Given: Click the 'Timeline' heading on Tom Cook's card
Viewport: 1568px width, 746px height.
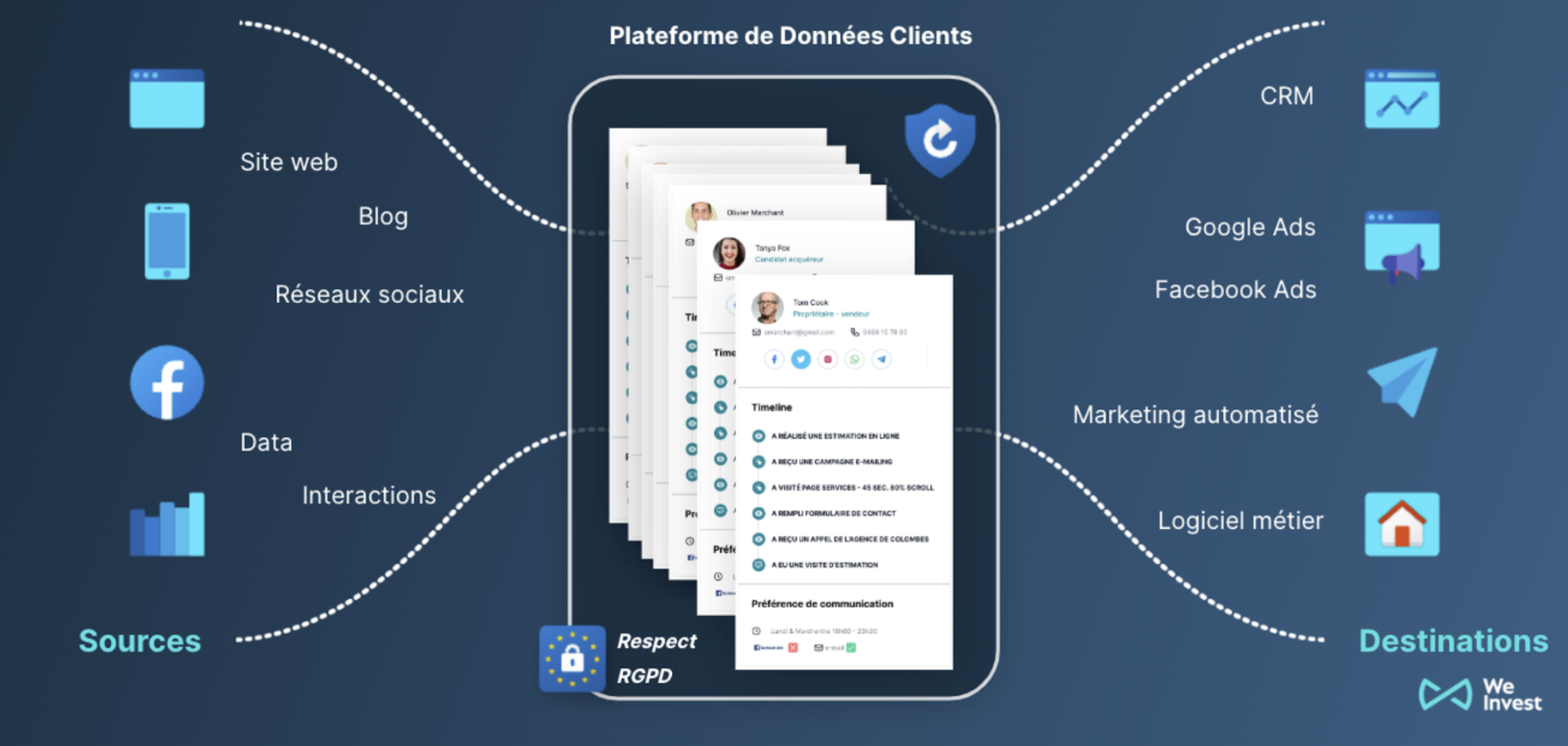Looking at the screenshot, I should tap(771, 407).
